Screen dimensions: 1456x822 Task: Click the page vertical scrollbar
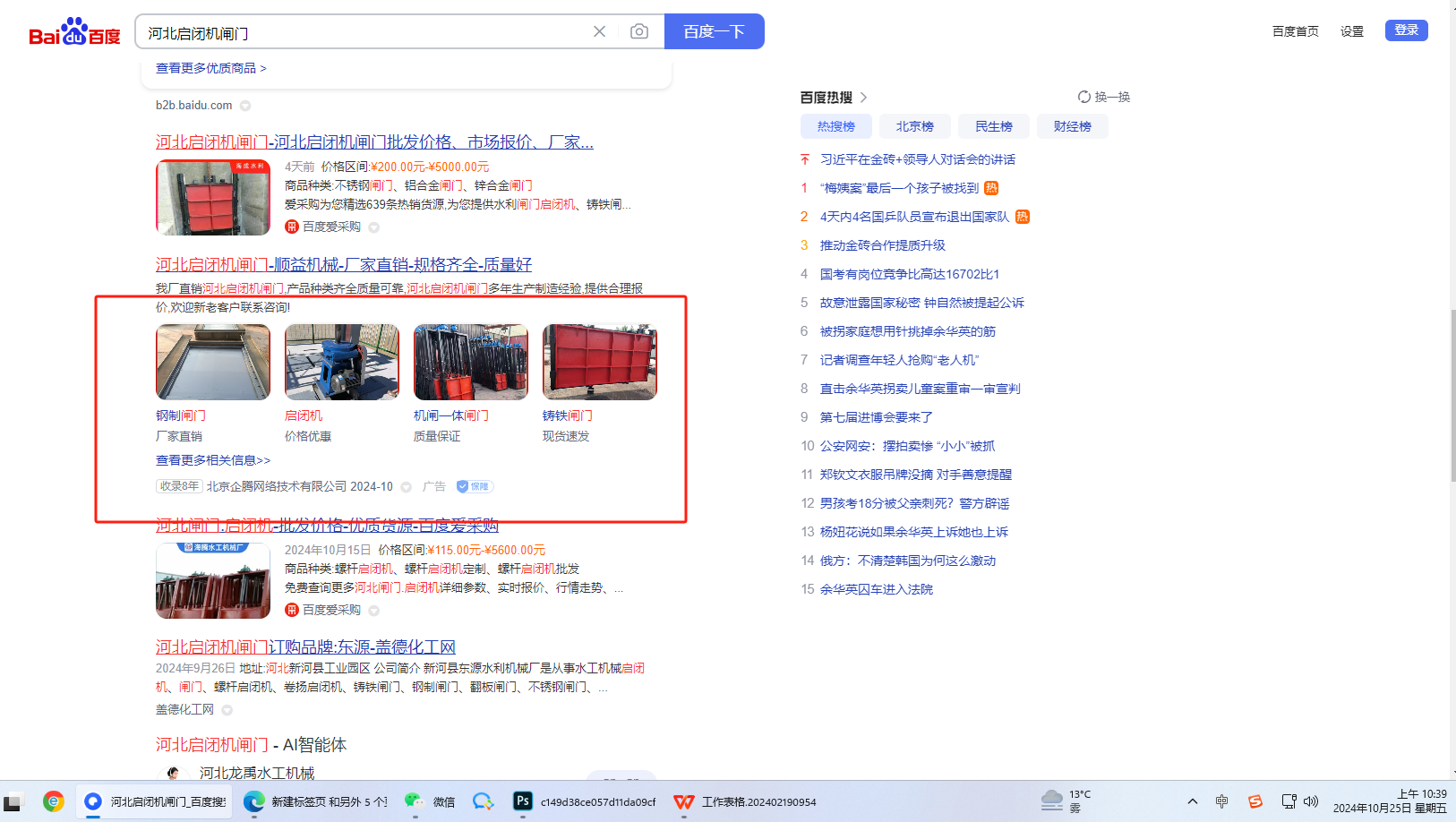coord(1453,394)
